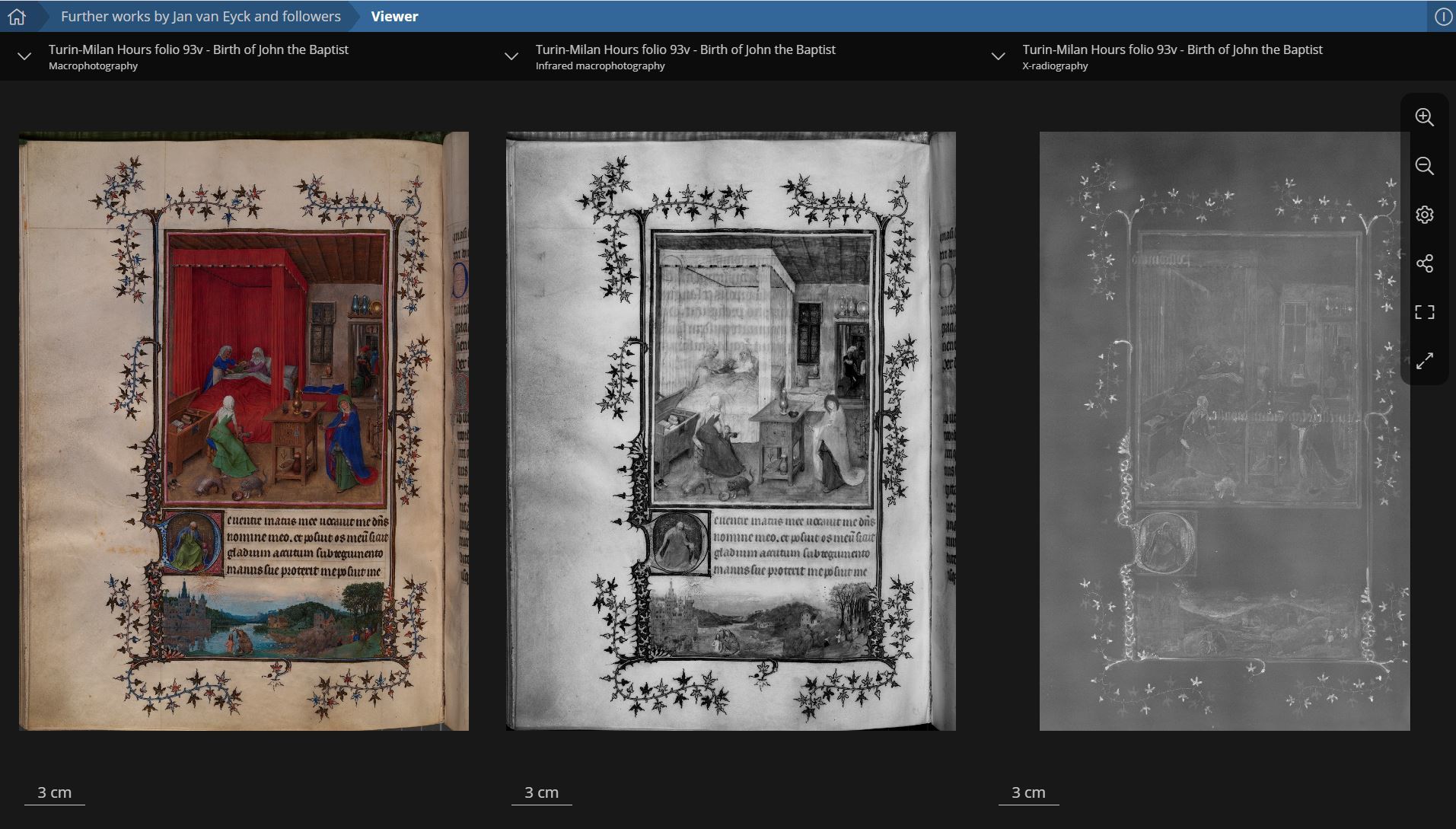
Task: Open viewer settings gear icon
Action: coord(1424,215)
